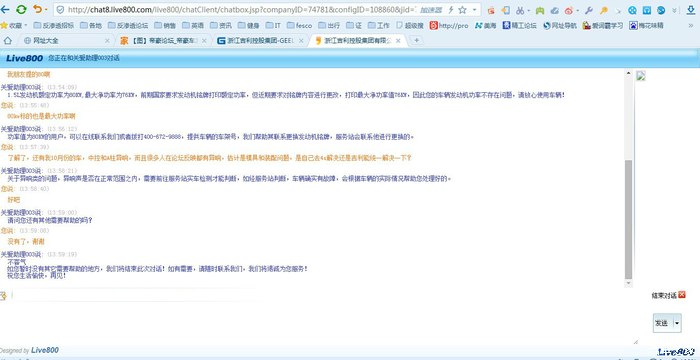
Task: Open the red Weibo icon in the toolbar
Action: click(x=569, y=10)
